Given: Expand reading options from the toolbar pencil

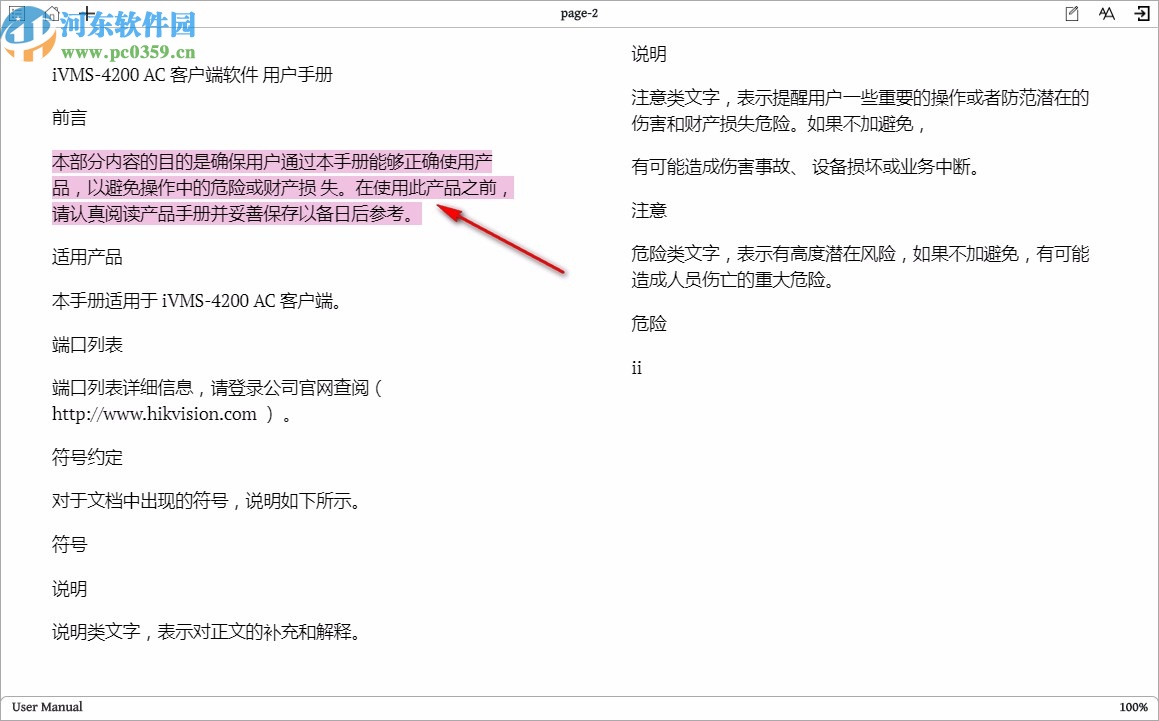Looking at the screenshot, I should pos(1071,13).
